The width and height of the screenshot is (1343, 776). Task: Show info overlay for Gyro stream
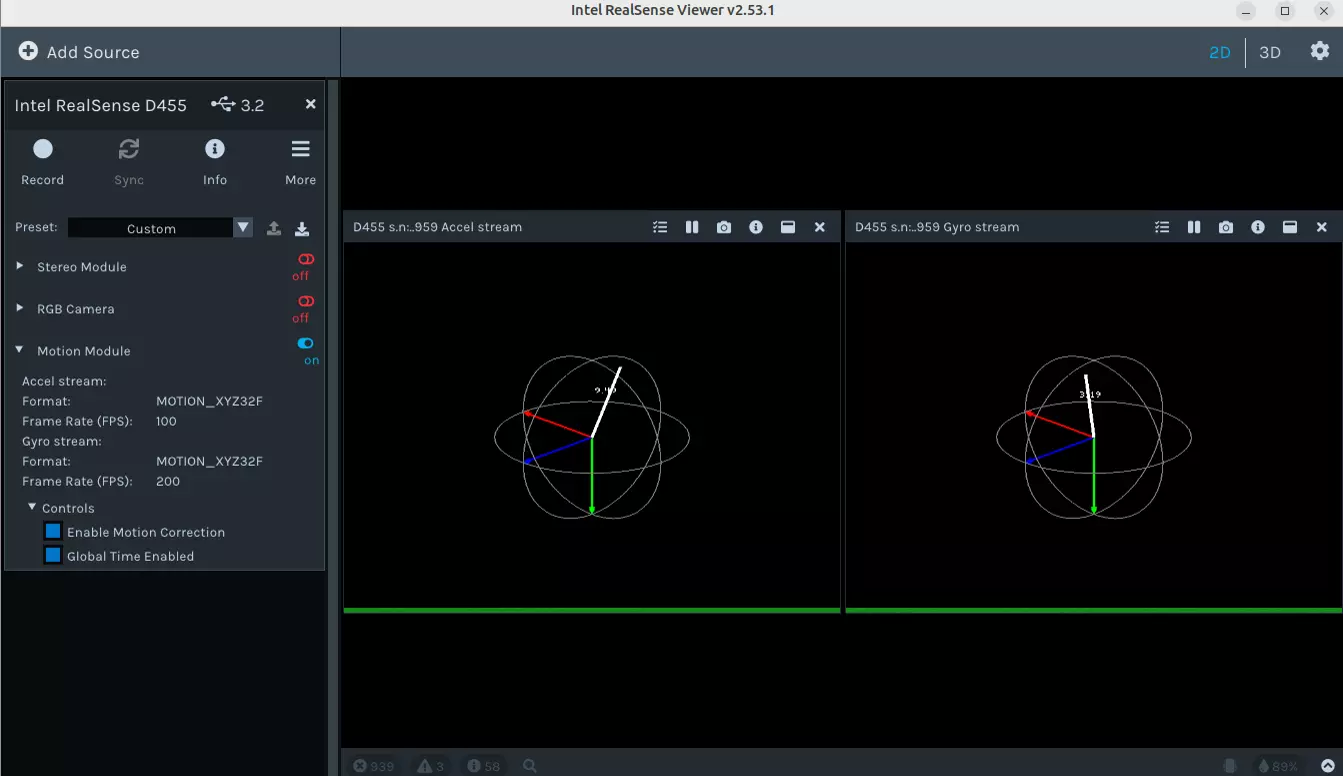click(x=1258, y=227)
